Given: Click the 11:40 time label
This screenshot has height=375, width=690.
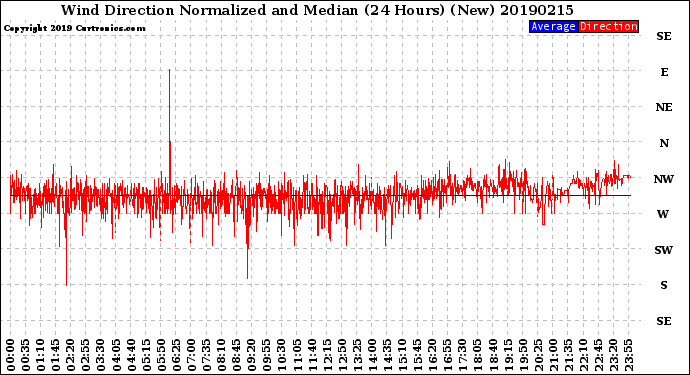Looking at the screenshot, I should point(312,355).
